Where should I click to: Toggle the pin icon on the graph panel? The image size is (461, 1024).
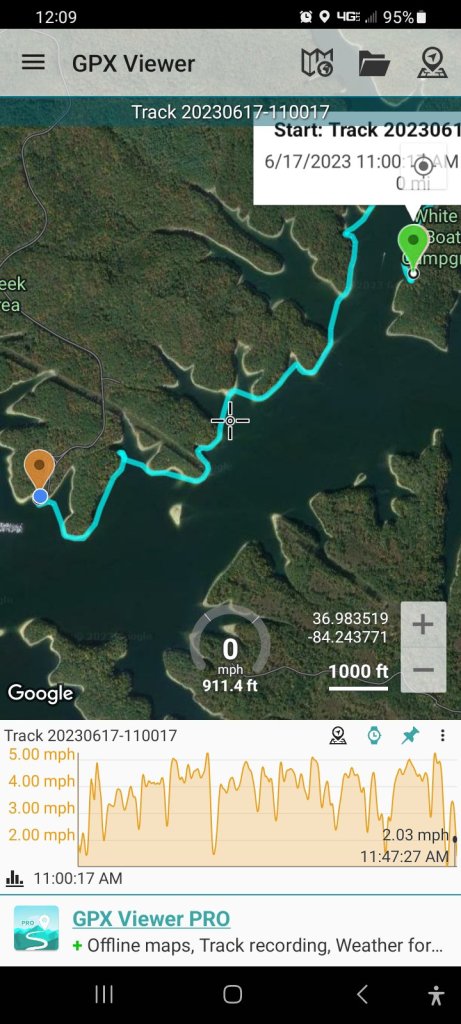(x=409, y=736)
